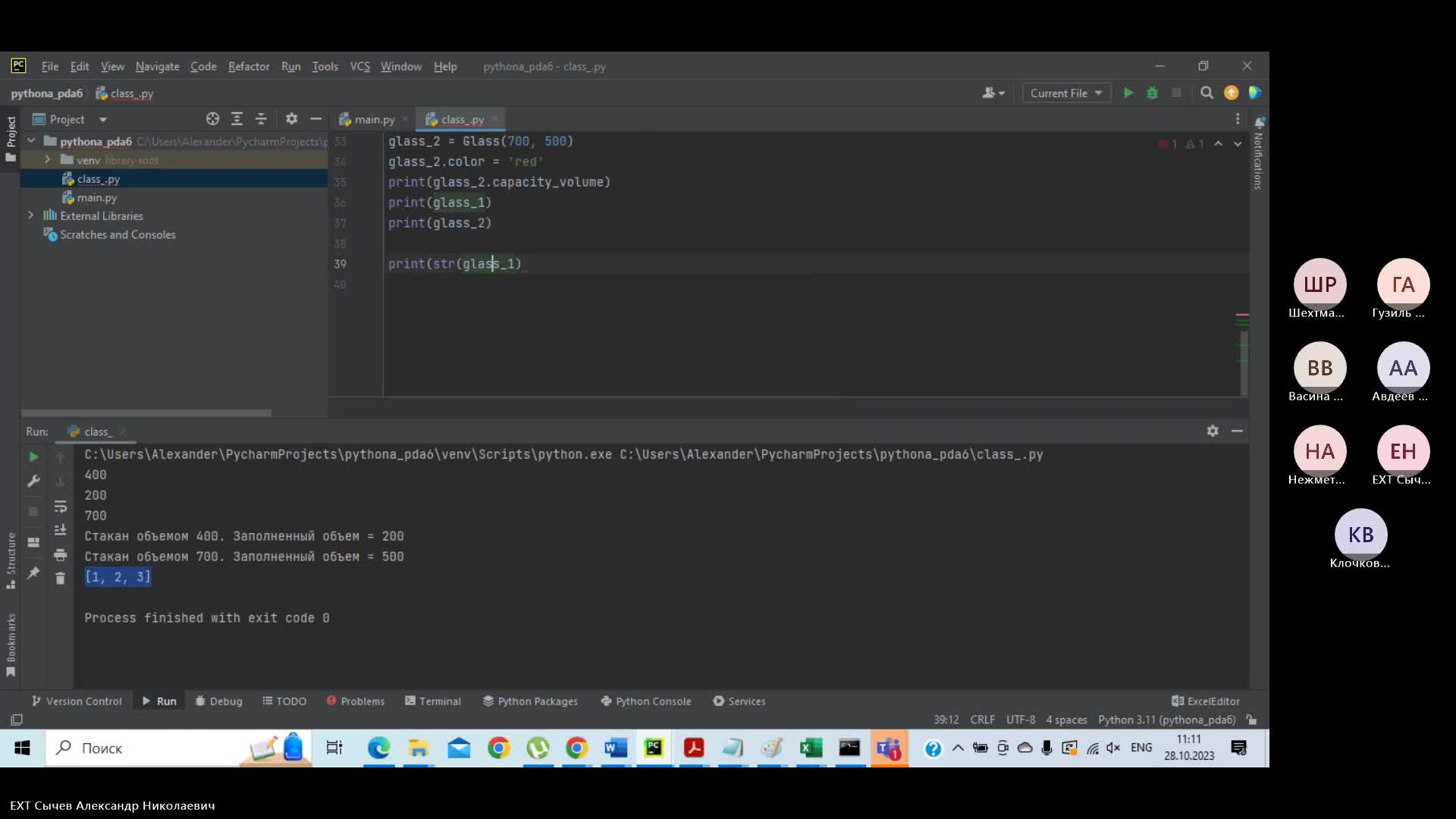Open editor tabs three-dots menu
Screen dimensions: 1456x819
pos(1237,119)
